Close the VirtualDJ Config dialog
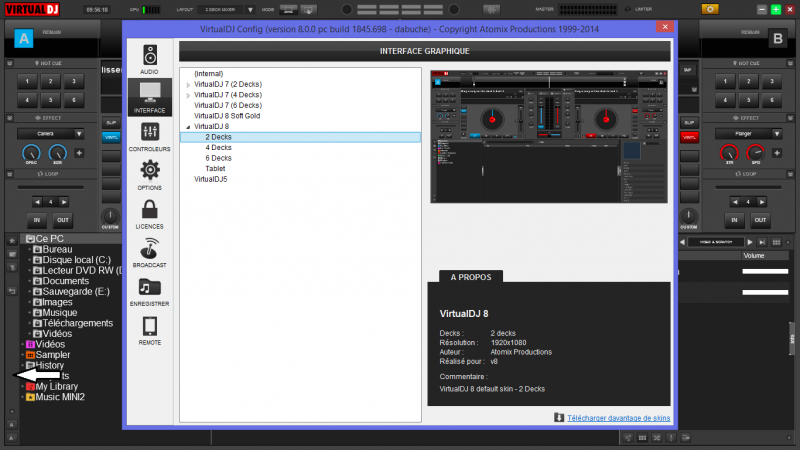 click(665, 27)
